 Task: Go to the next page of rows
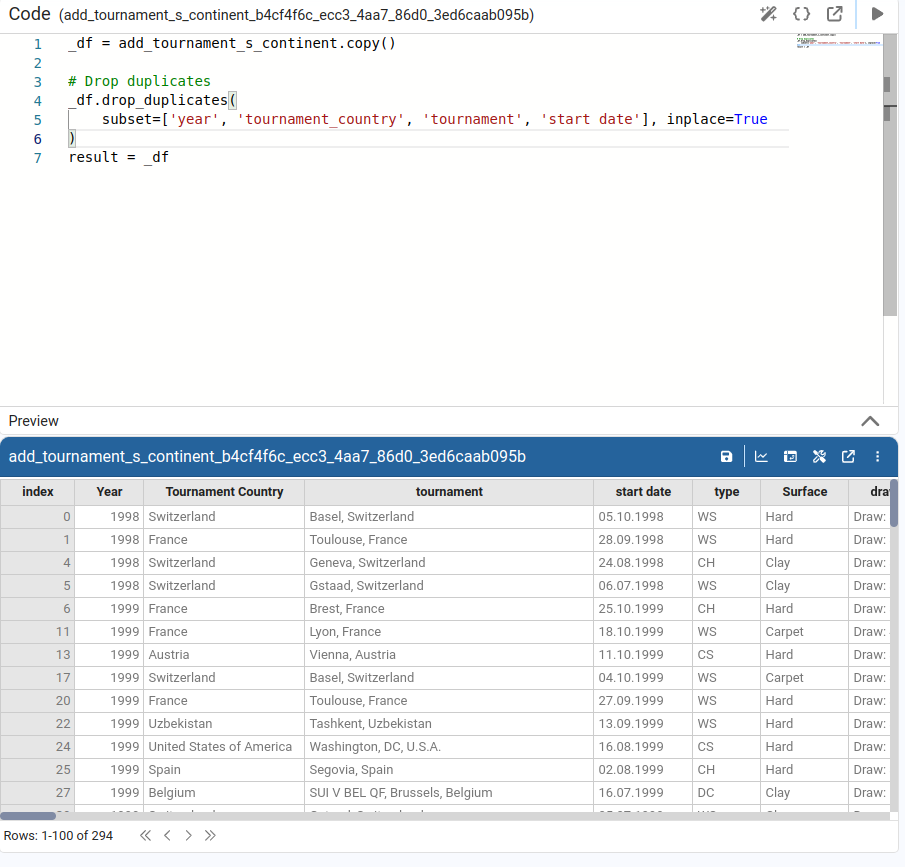[188, 835]
